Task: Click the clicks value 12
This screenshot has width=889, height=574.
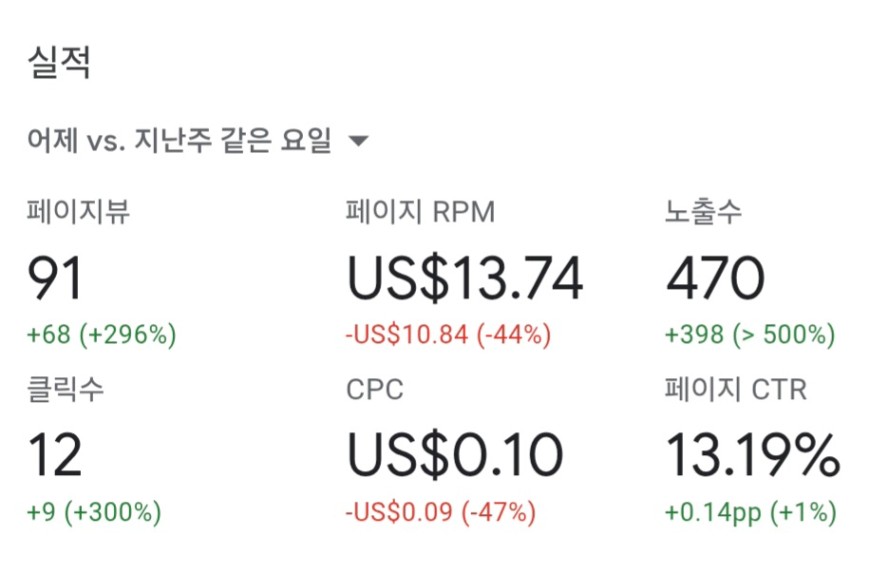Action: tap(56, 455)
